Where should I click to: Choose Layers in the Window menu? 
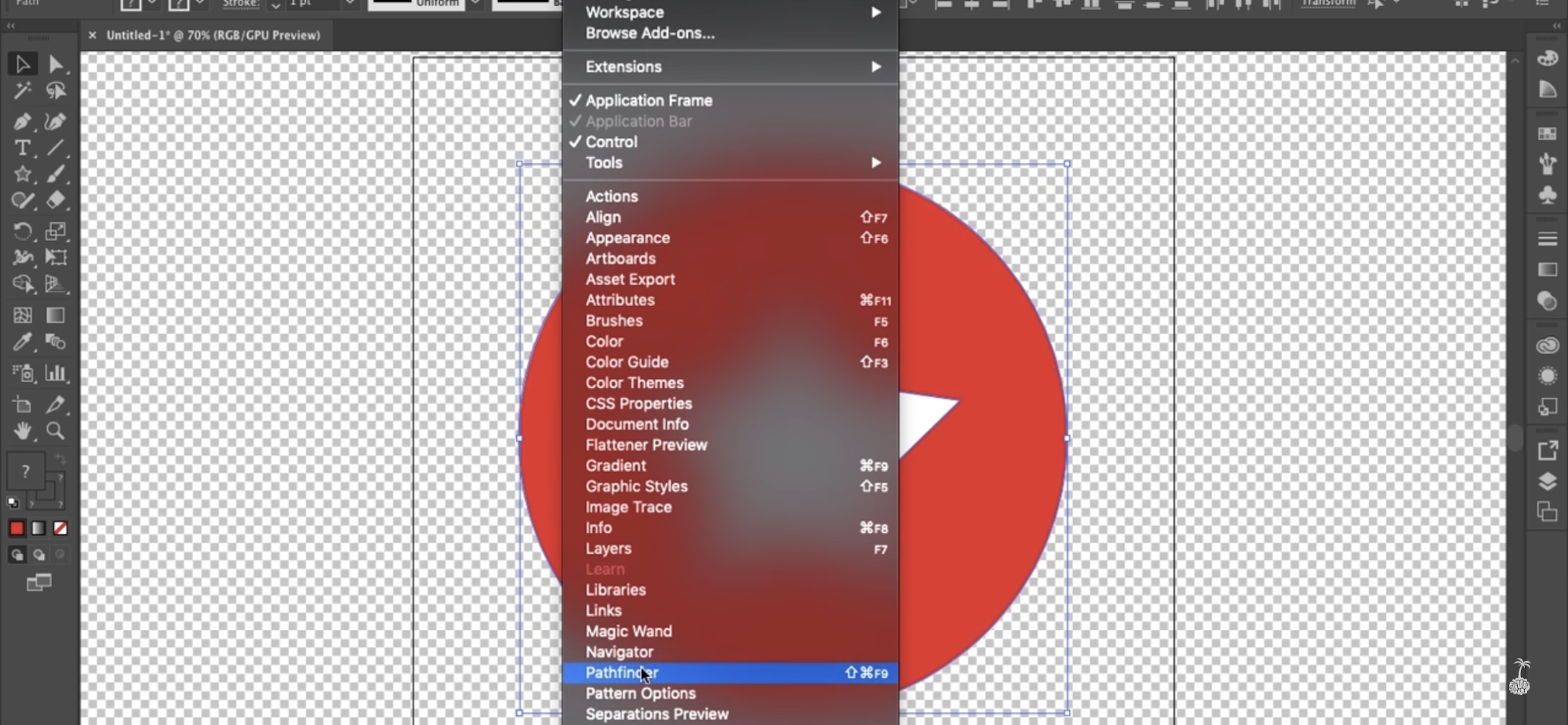[730, 548]
